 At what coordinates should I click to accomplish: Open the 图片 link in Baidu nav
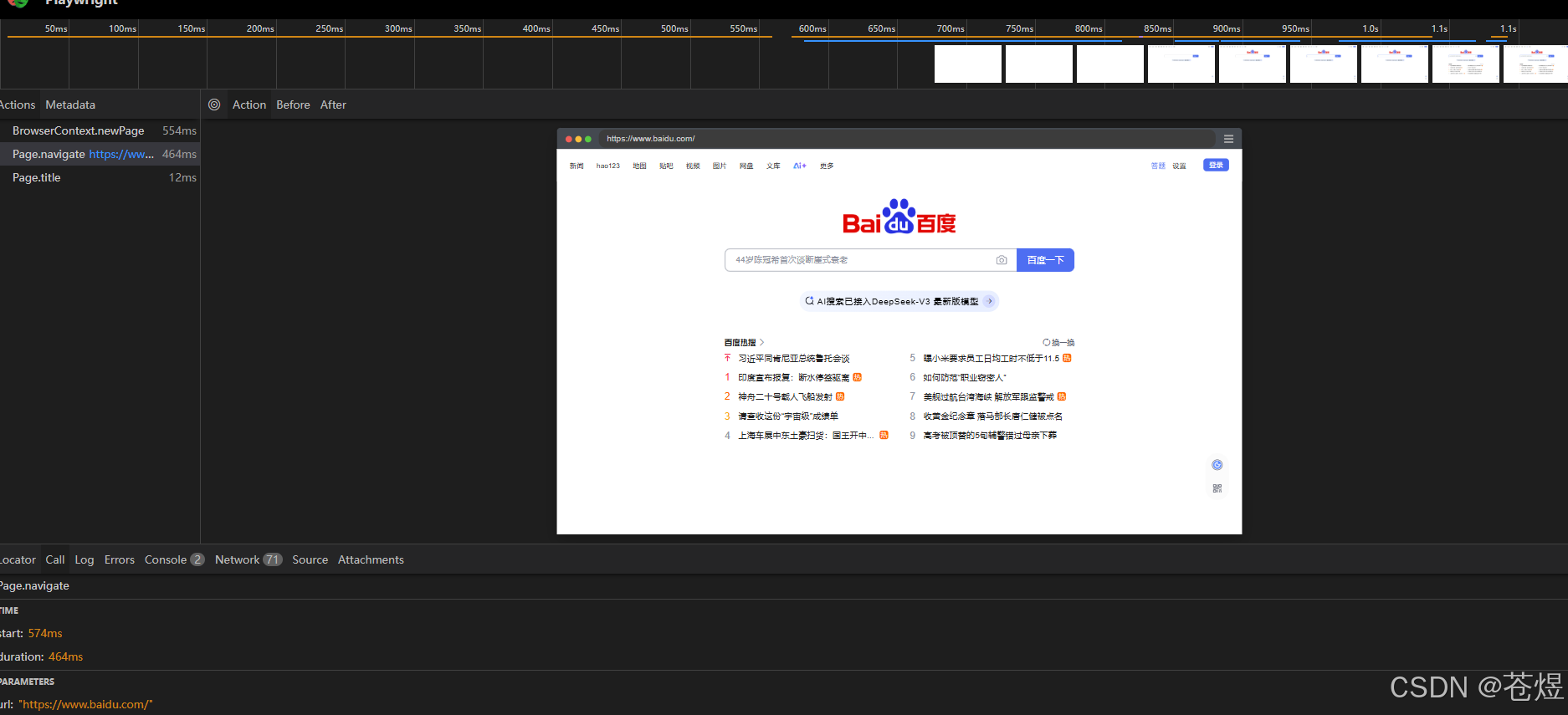coord(720,166)
